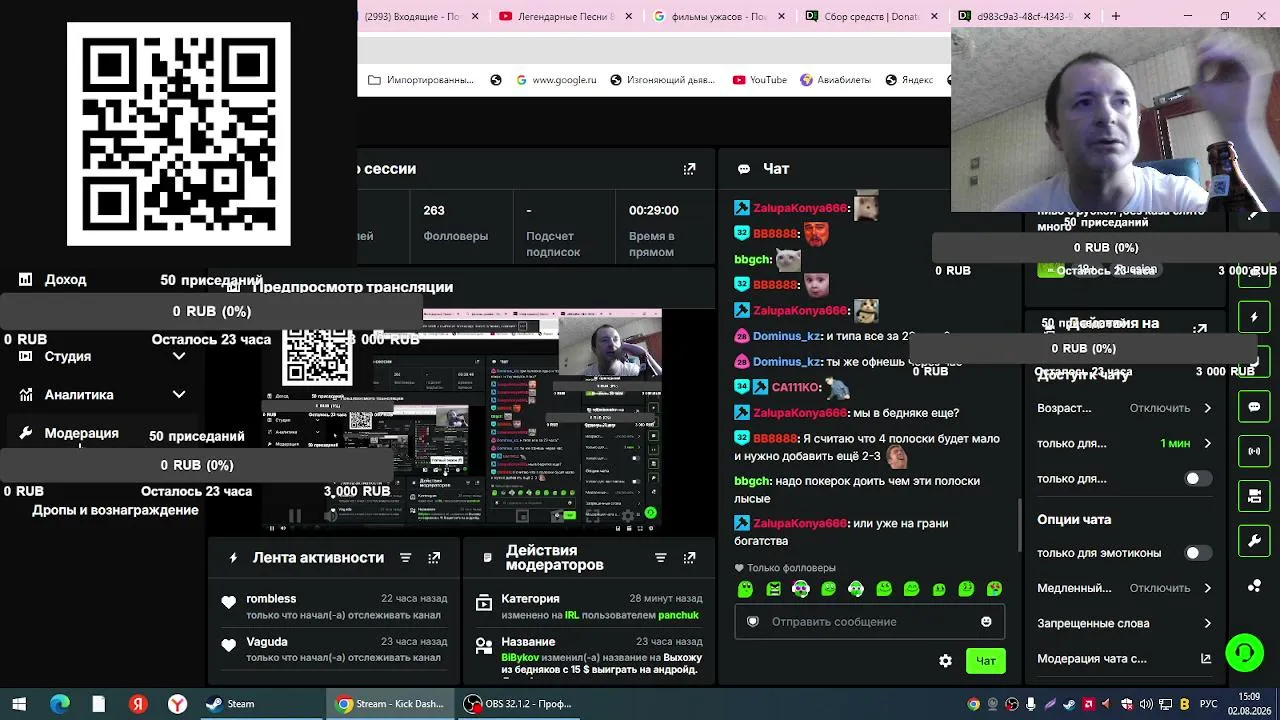Screen dimensions: 1280x720
Task: Click the green Чат send button
Action: [x=986, y=661]
